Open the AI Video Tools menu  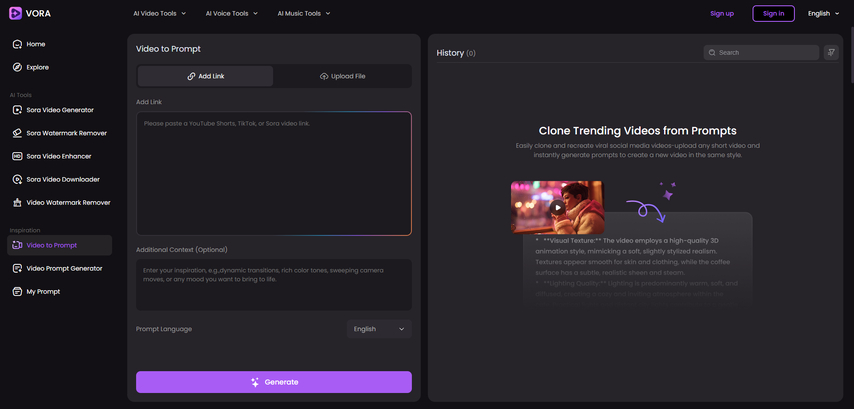click(160, 13)
